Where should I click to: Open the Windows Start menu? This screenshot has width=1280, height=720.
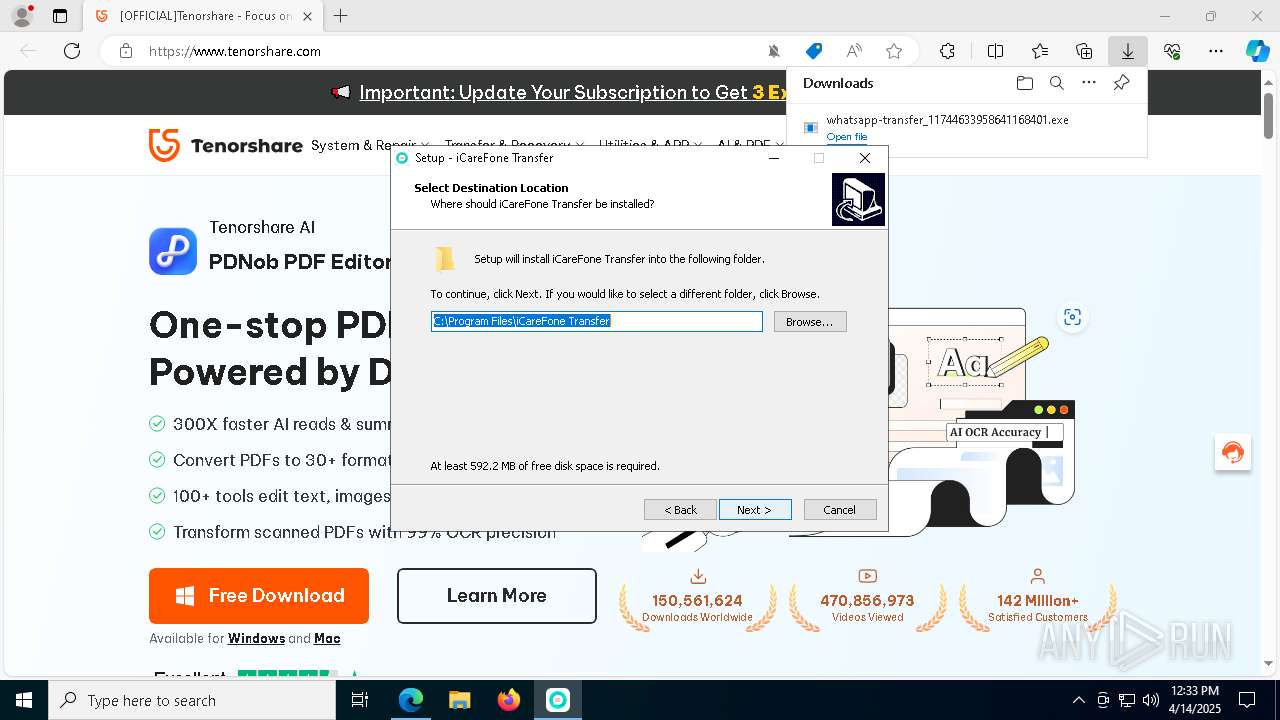(24, 700)
